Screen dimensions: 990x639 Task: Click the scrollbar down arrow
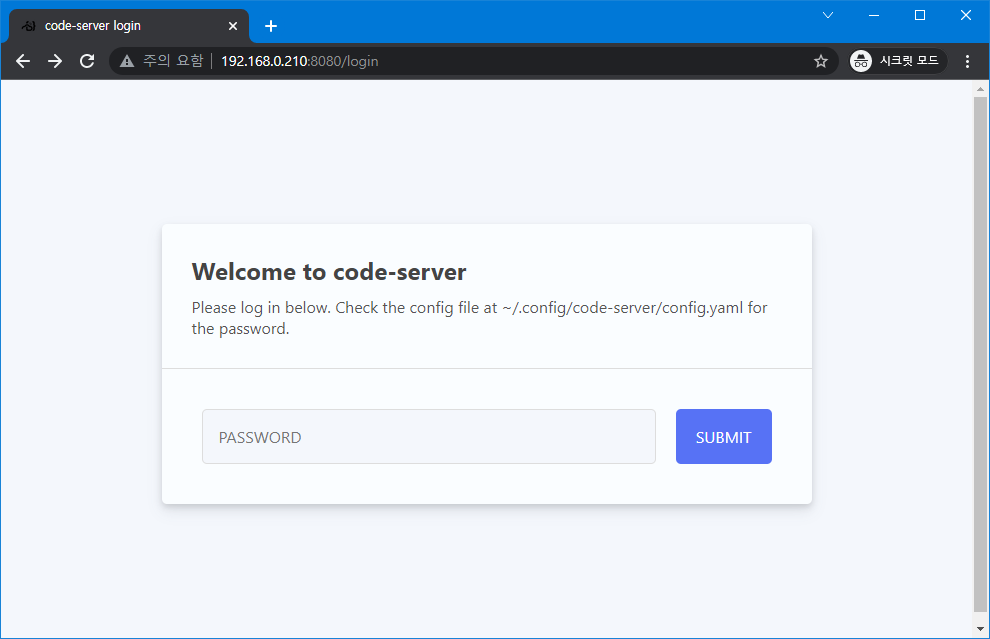click(x=980, y=629)
